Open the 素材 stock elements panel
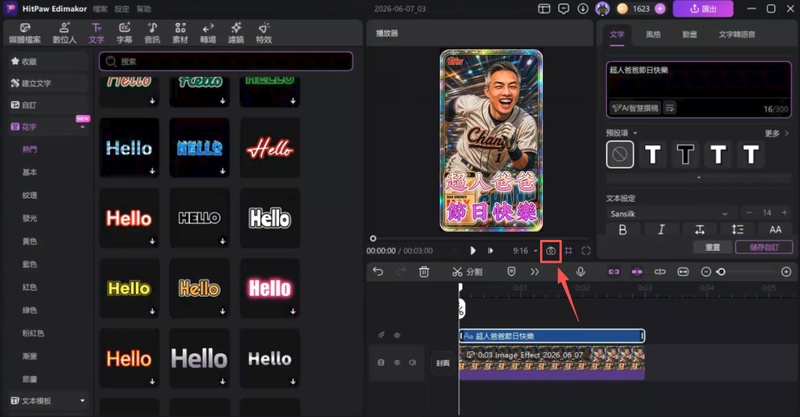800x417 pixels. pos(180,33)
